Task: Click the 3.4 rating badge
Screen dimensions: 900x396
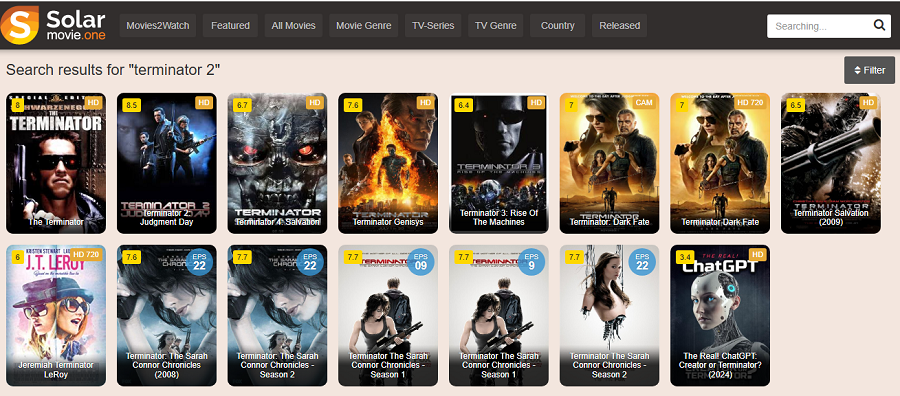Action: tap(685, 257)
